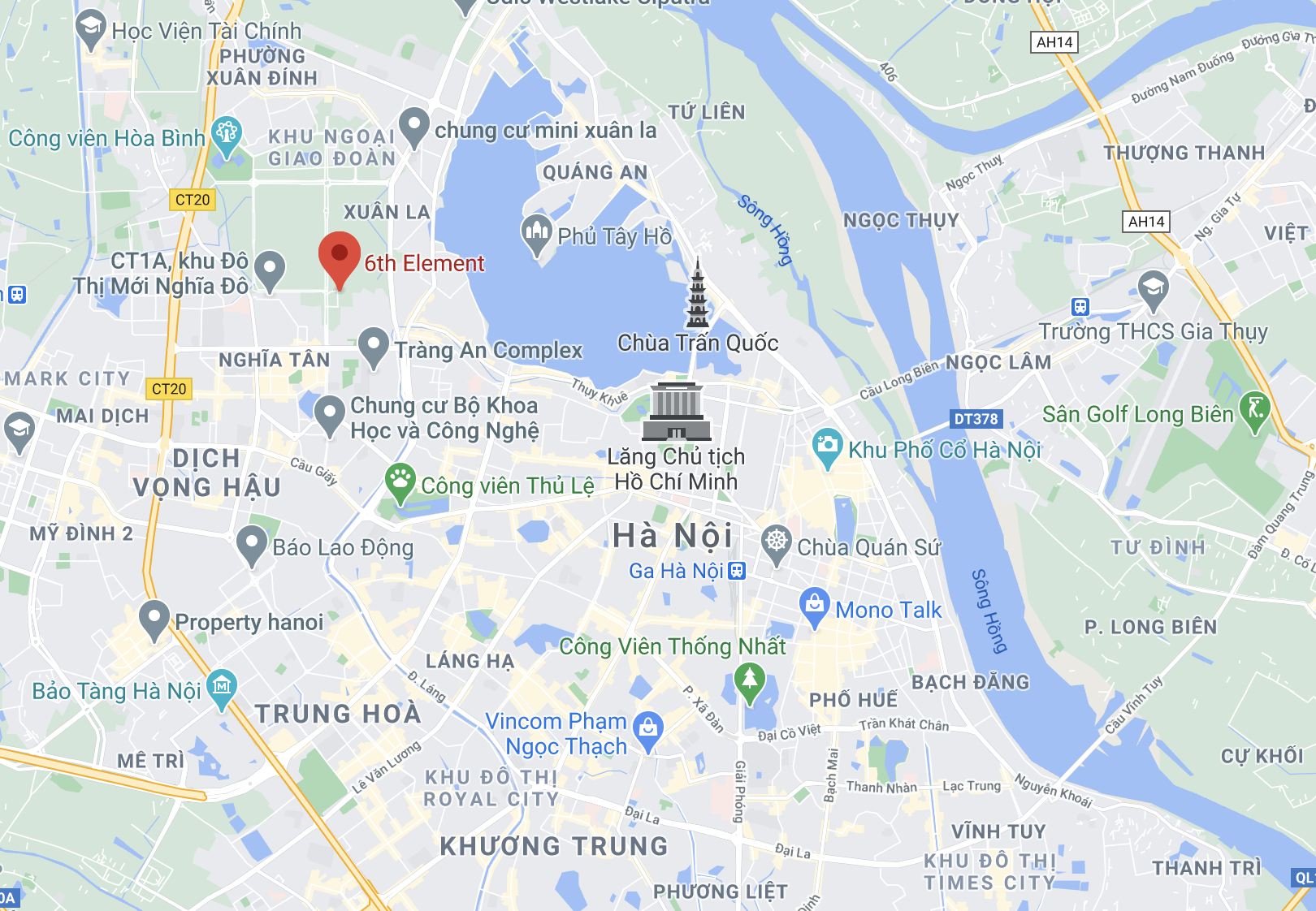
Task: Click the Công viên Hòa Bình park marker
Action: [x=227, y=138]
